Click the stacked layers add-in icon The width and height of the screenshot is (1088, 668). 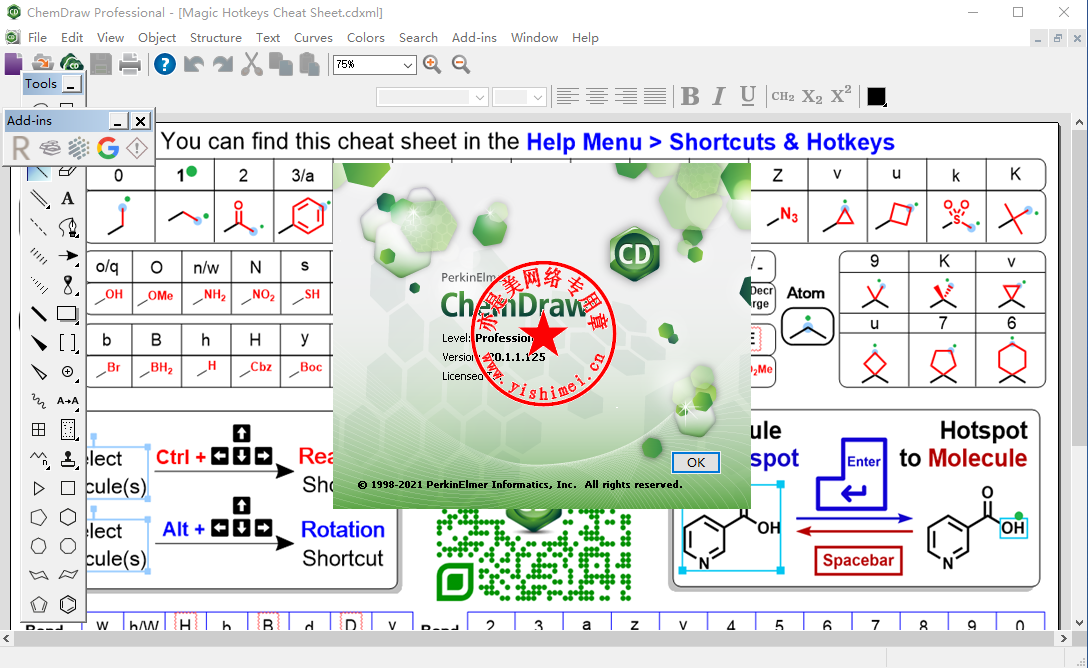pyautogui.click(x=50, y=148)
